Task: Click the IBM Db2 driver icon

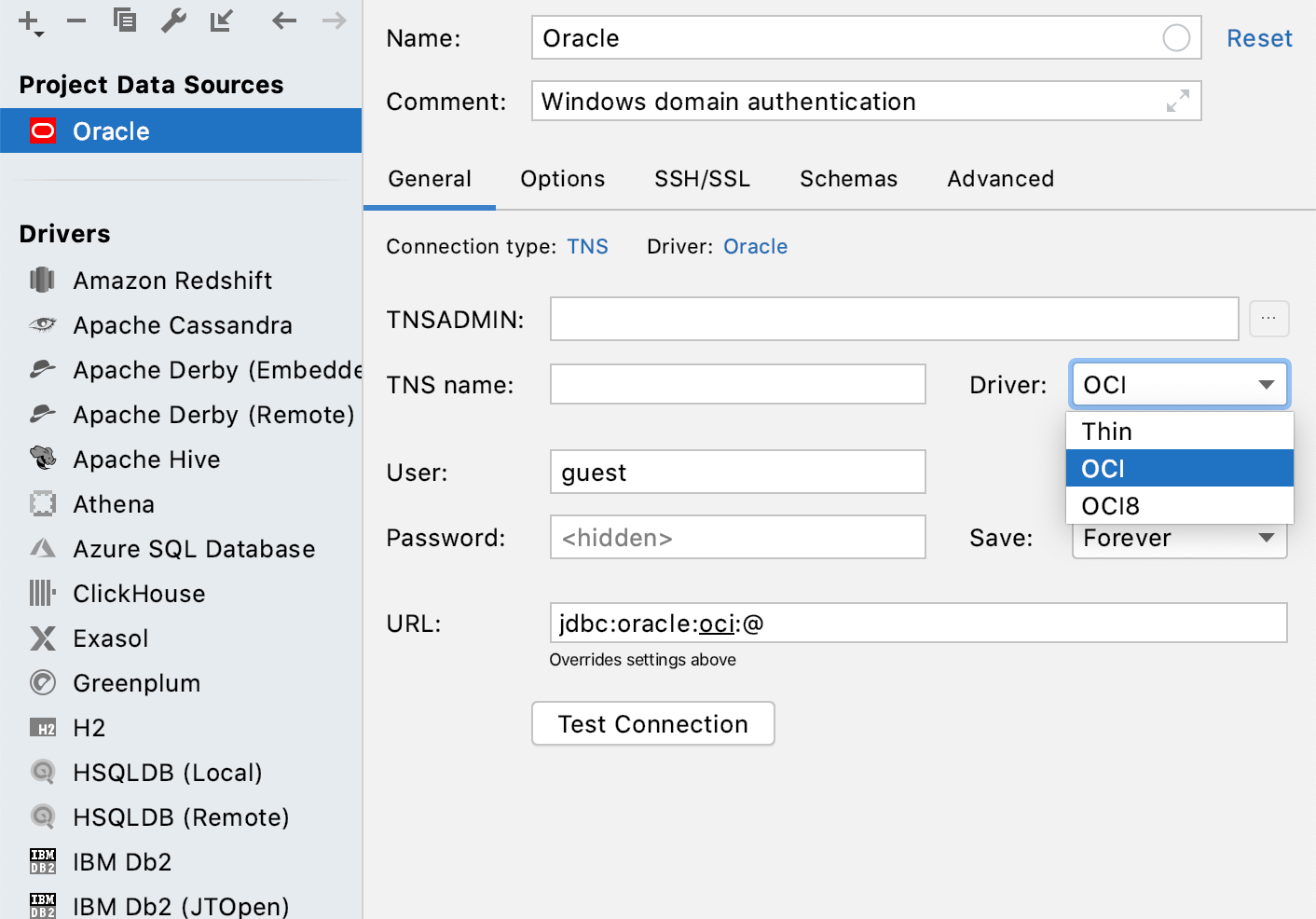Action: point(43,861)
